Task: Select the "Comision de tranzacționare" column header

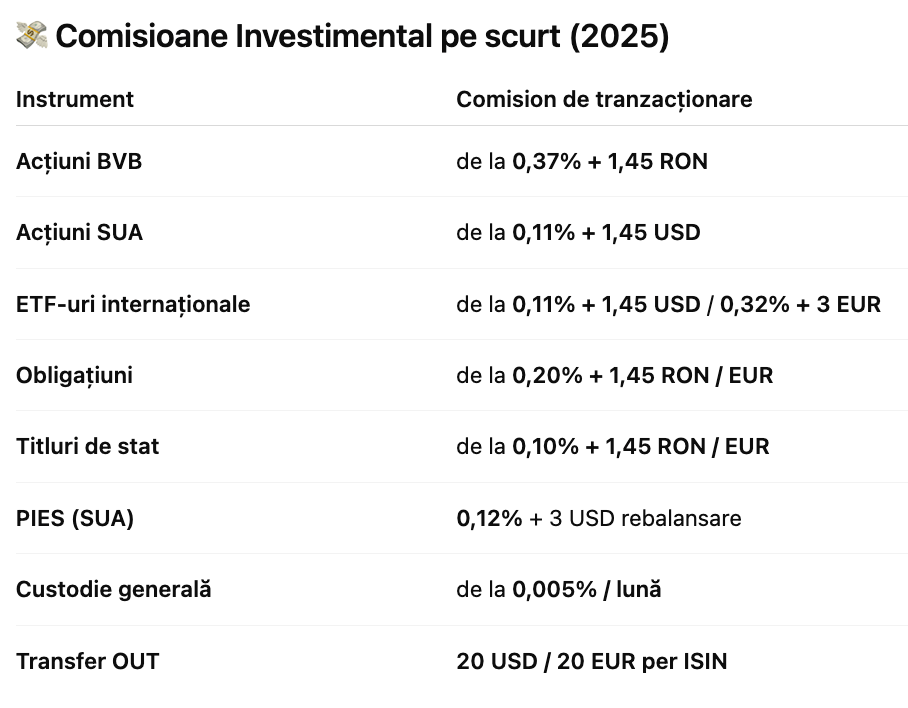Action: (604, 99)
